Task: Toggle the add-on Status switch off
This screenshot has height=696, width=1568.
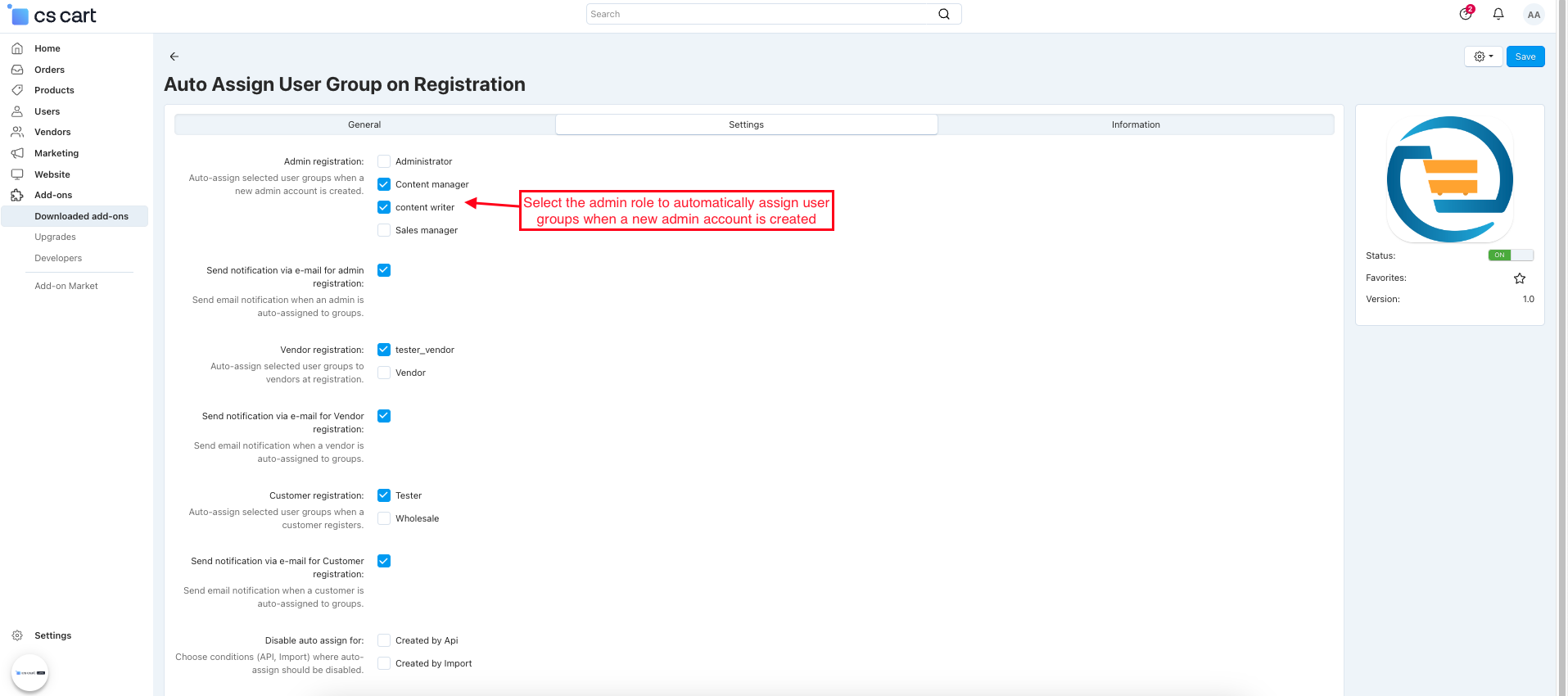Action: pos(1510,255)
